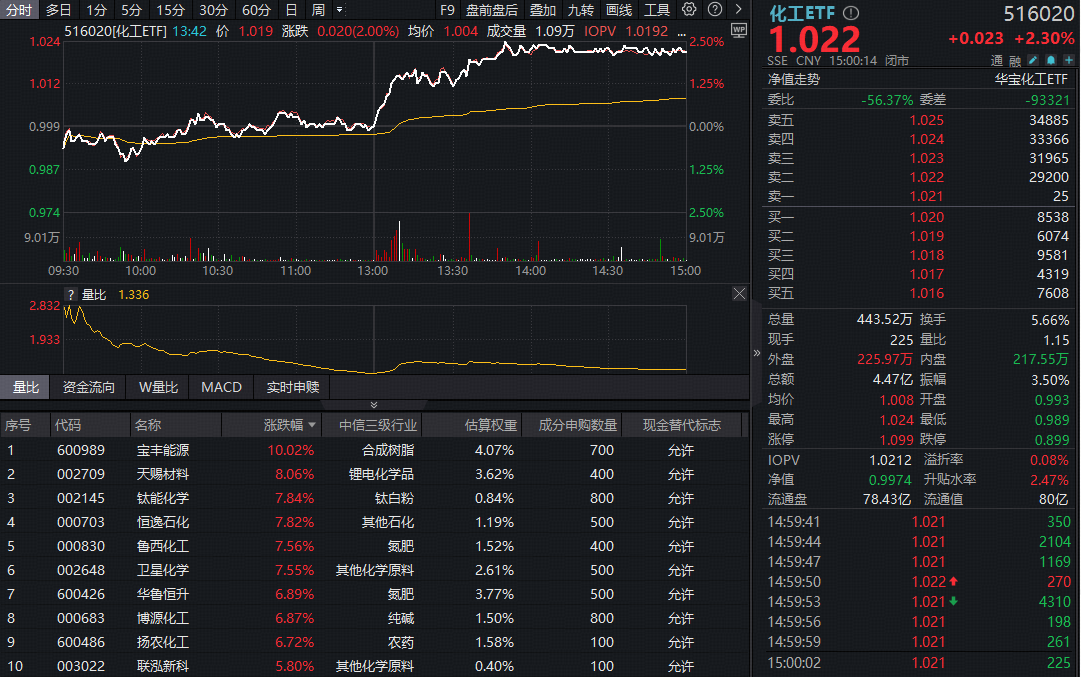Click the 融 badge in header
Screen dimensions: 1081x677
(1015, 61)
